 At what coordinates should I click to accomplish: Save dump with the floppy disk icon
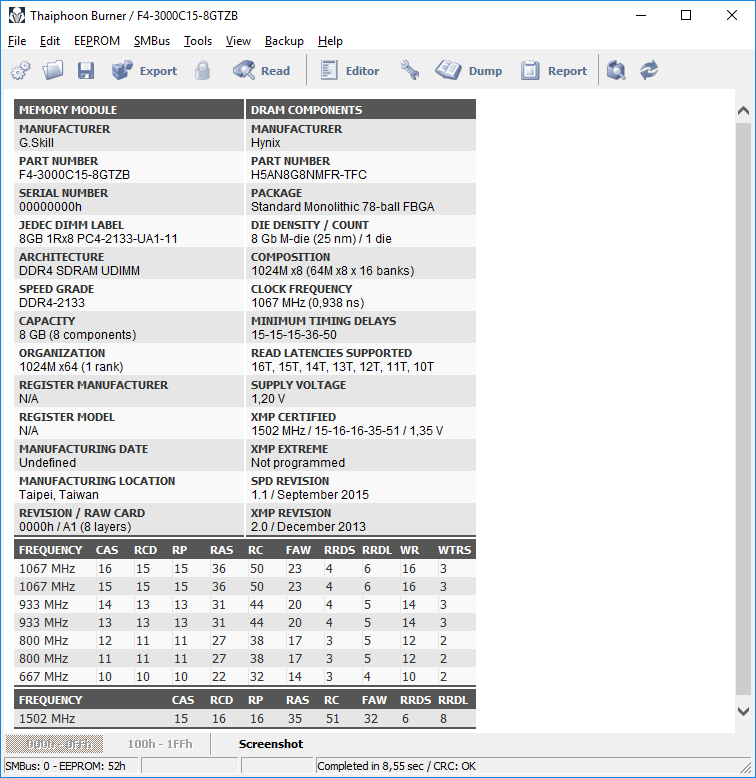(86, 70)
